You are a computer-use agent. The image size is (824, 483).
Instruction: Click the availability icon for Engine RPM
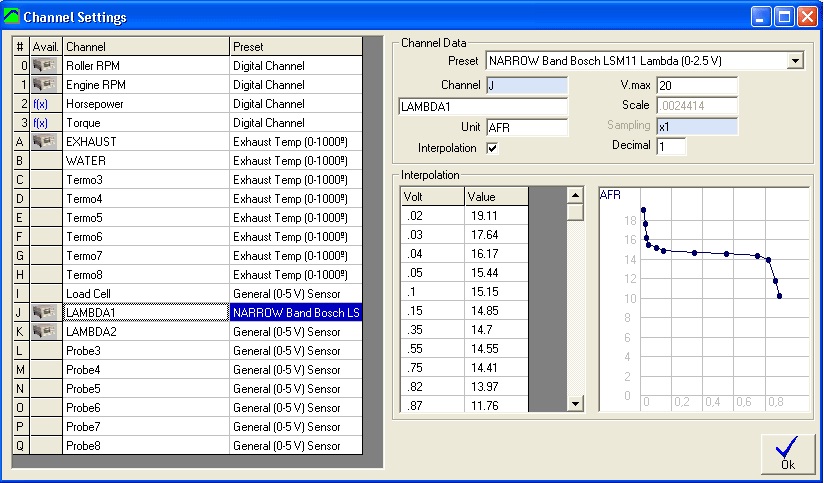tap(46, 85)
